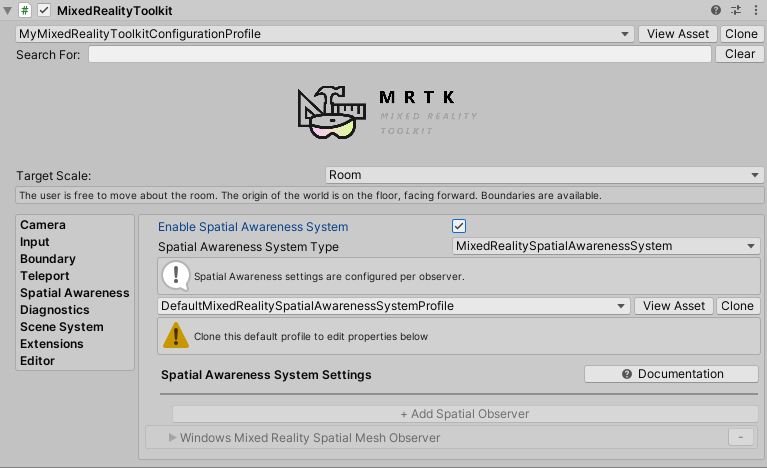Open component presets slider icon

(x=736, y=10)
